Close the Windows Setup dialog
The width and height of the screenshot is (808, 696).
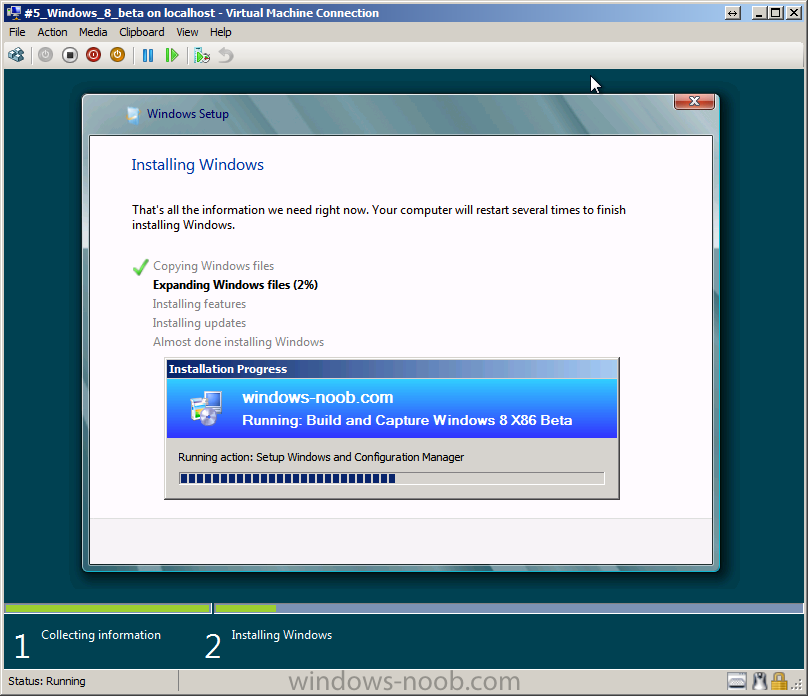pos(694,101)
